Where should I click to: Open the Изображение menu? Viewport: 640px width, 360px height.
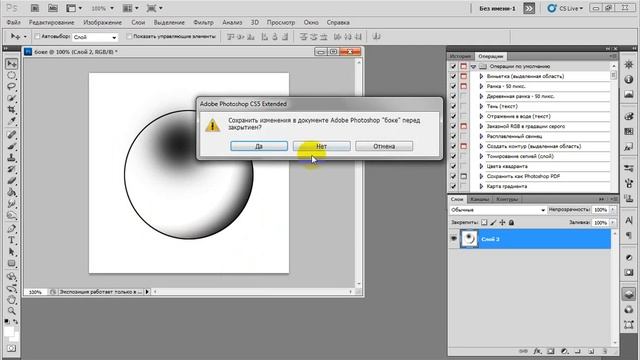pyautogui.click(x=102, y=22)
